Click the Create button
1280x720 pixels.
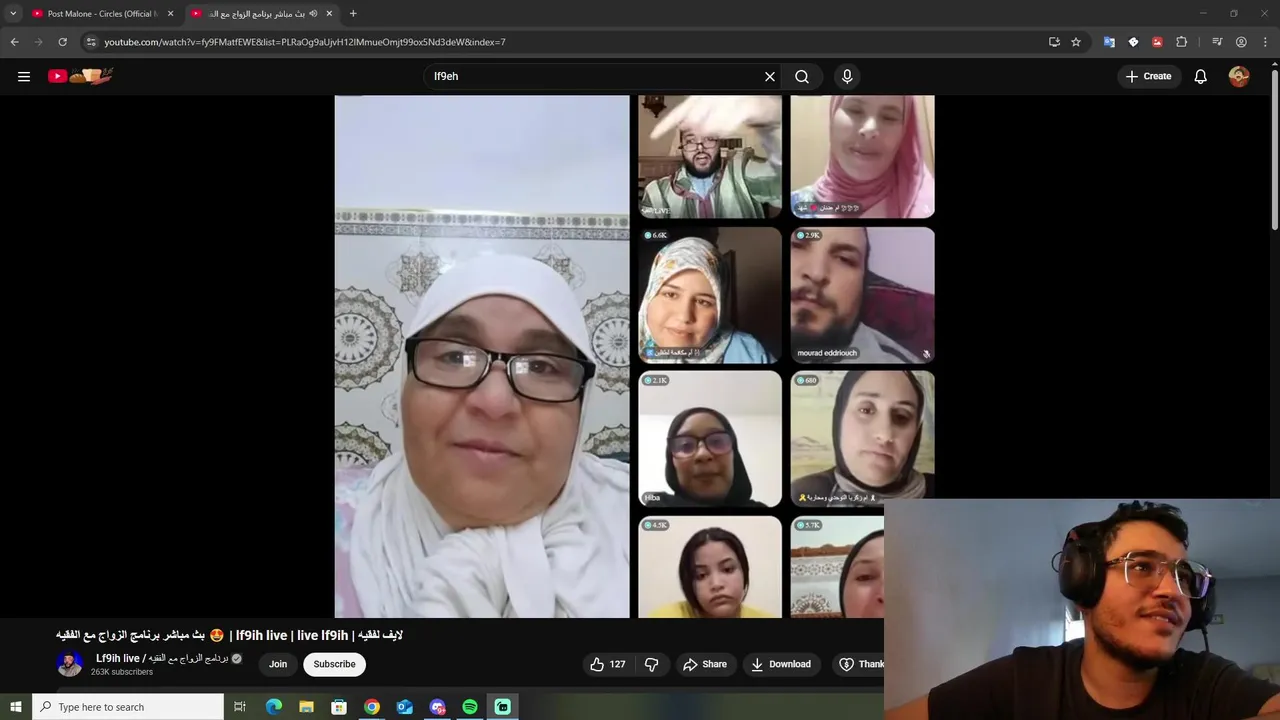[1148, 76]
